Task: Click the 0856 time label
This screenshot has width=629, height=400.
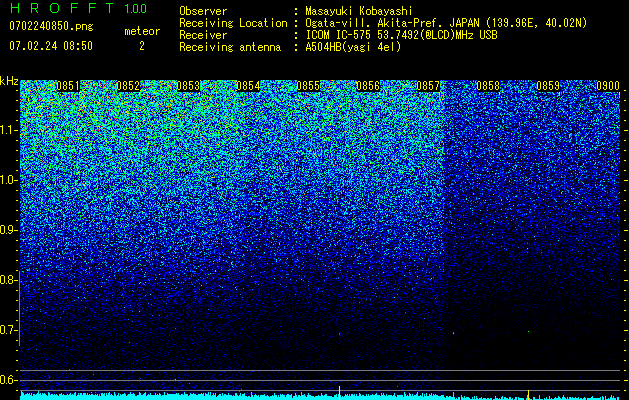Action: [368, 86]
